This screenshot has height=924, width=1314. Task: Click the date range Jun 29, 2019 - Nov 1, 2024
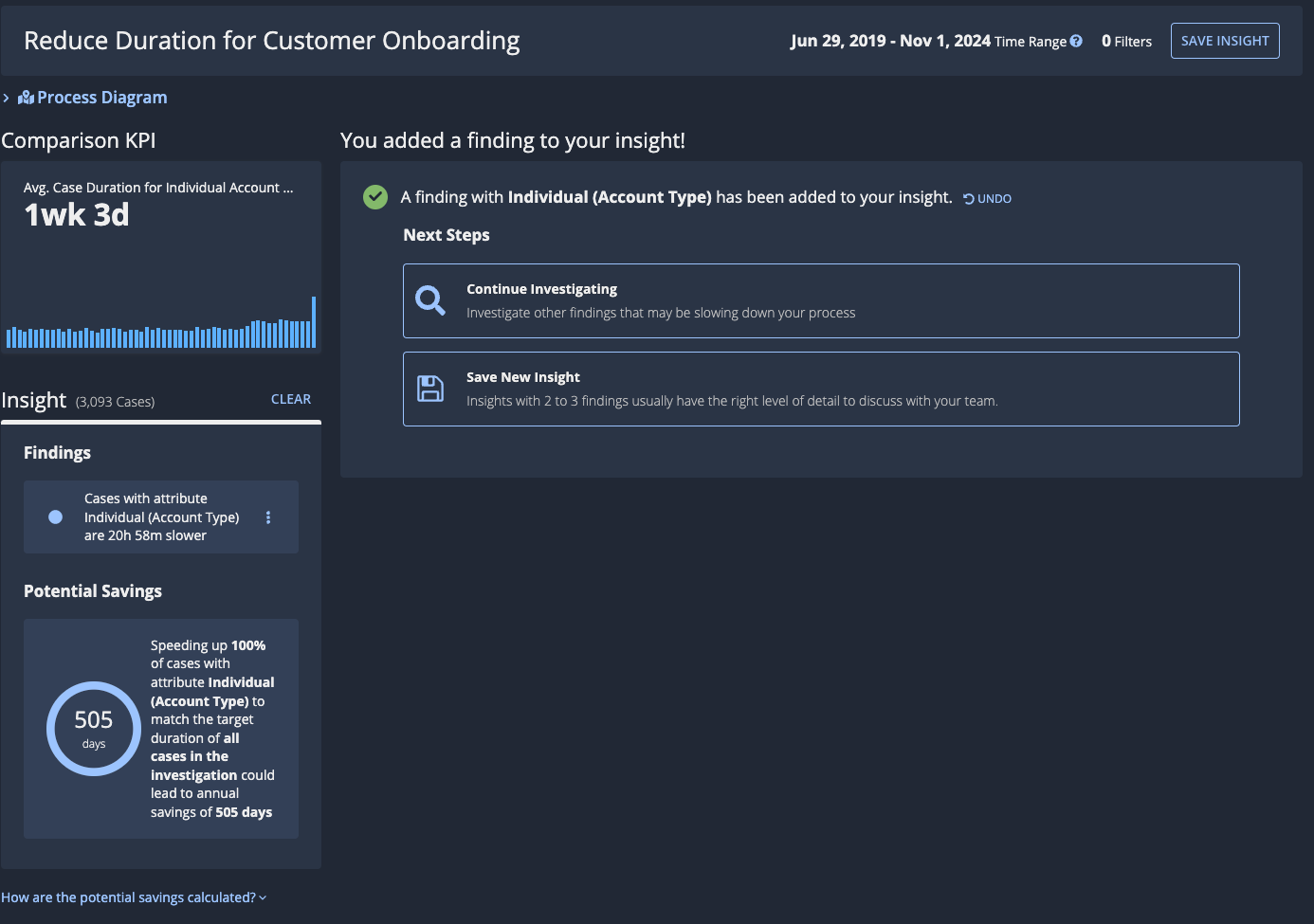(x=890, y=41)
